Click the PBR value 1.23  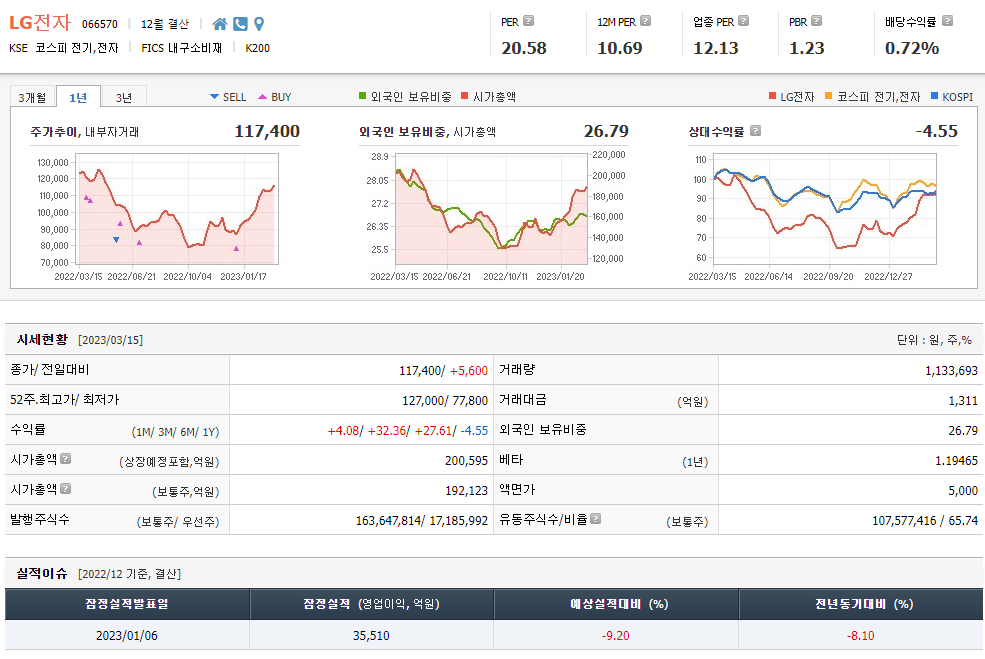click(807, 48)
